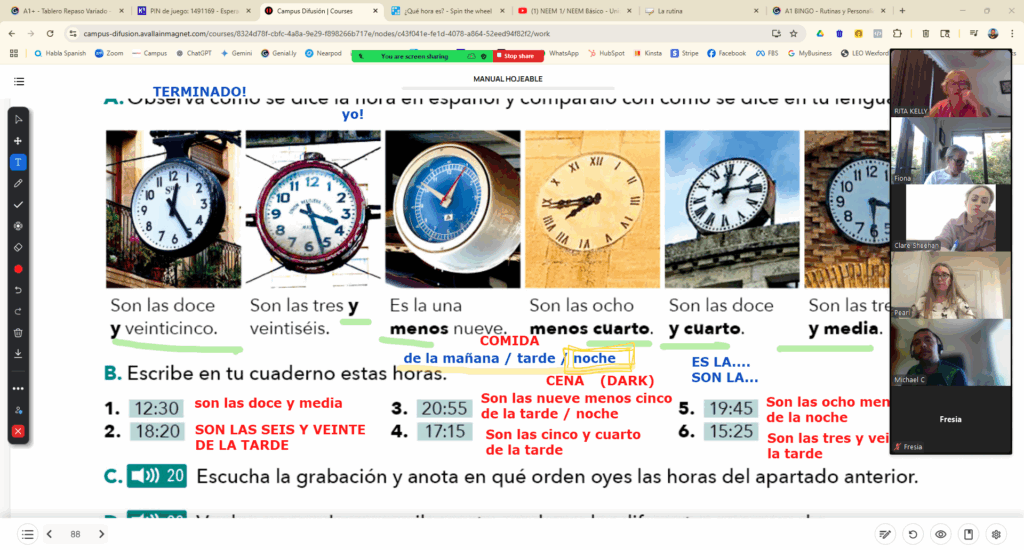This screenshot has width=1024, height=550.
Task: Open the settings gear at bottom
Action: [996, 534]
